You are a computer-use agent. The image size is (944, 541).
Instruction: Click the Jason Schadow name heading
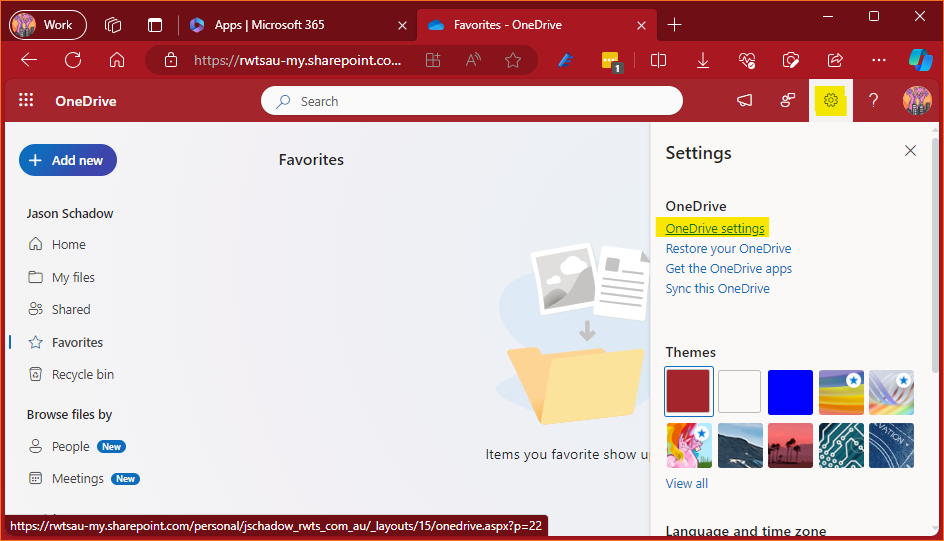coord(70,214)
